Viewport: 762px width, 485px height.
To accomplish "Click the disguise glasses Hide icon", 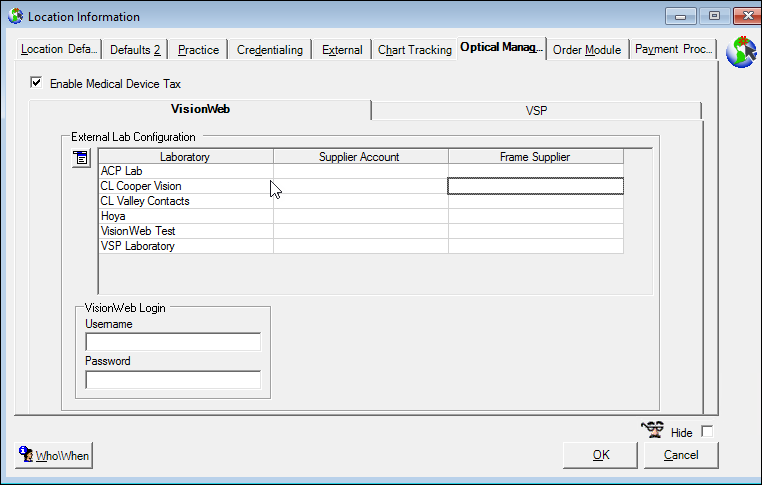I will (653, 430).
